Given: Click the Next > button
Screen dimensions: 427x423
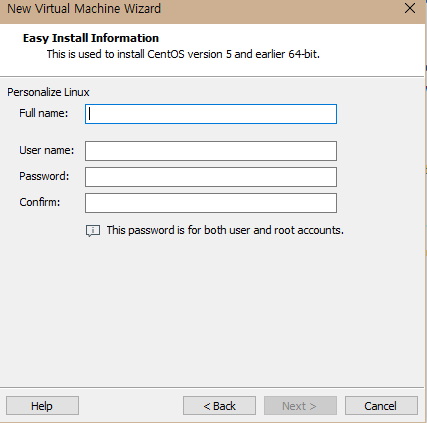Looking at the screenshot, I should [x=300, y=406].
